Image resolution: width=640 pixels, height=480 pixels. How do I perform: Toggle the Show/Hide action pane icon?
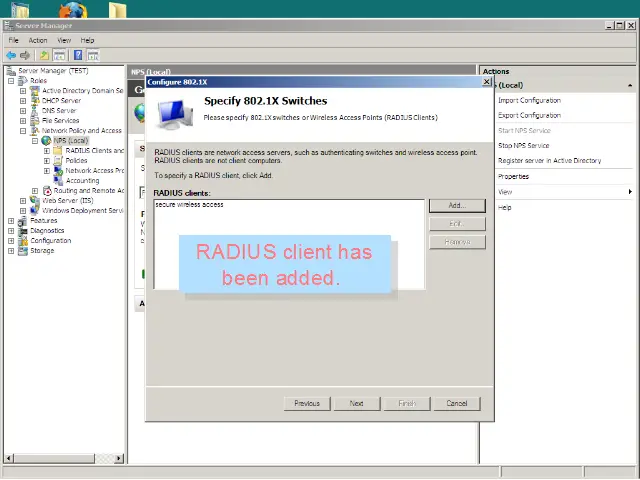[93, 55]
